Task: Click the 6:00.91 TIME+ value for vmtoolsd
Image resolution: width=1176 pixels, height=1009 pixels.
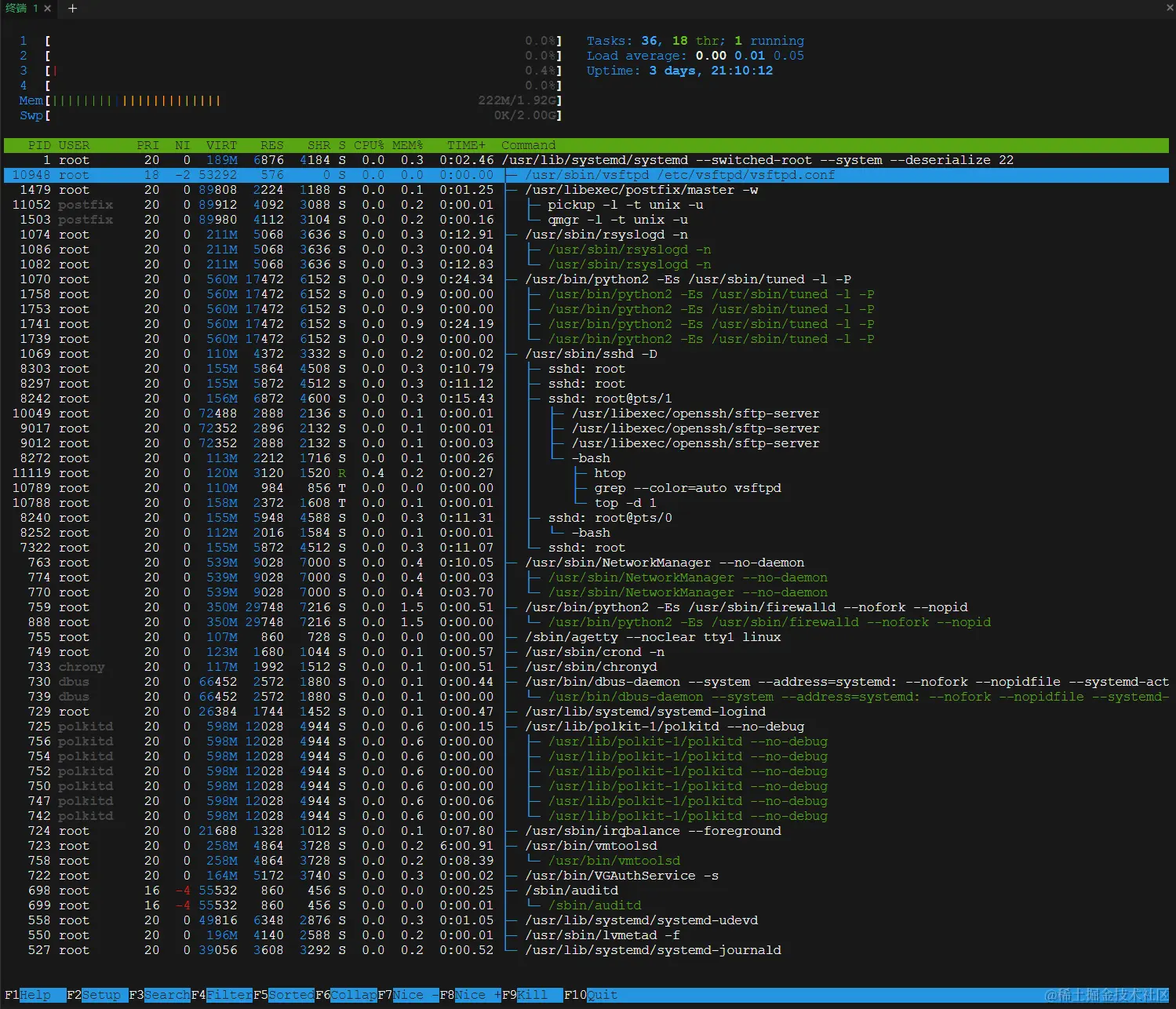Action: click(x=466, y=846)
